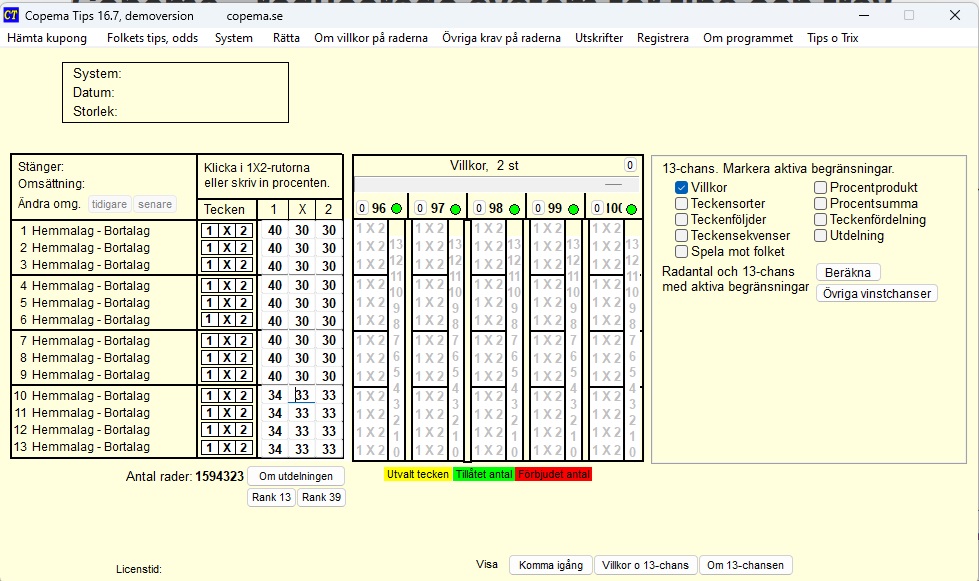The image size is (979, 581).
Task: Select sign 2 for match 13
Action: click(243, 448)
